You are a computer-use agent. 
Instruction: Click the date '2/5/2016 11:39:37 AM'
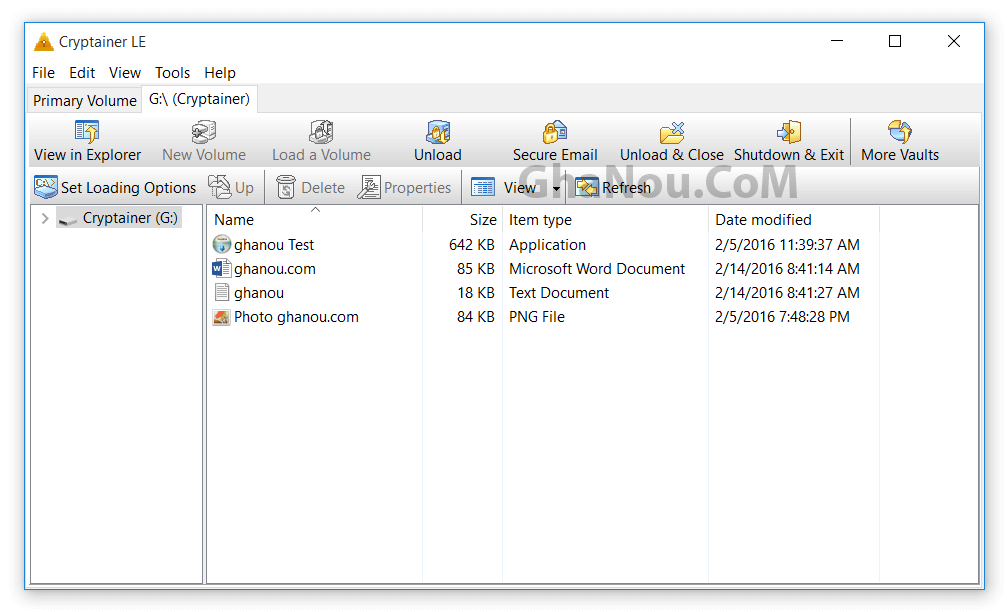pos(787,245)
